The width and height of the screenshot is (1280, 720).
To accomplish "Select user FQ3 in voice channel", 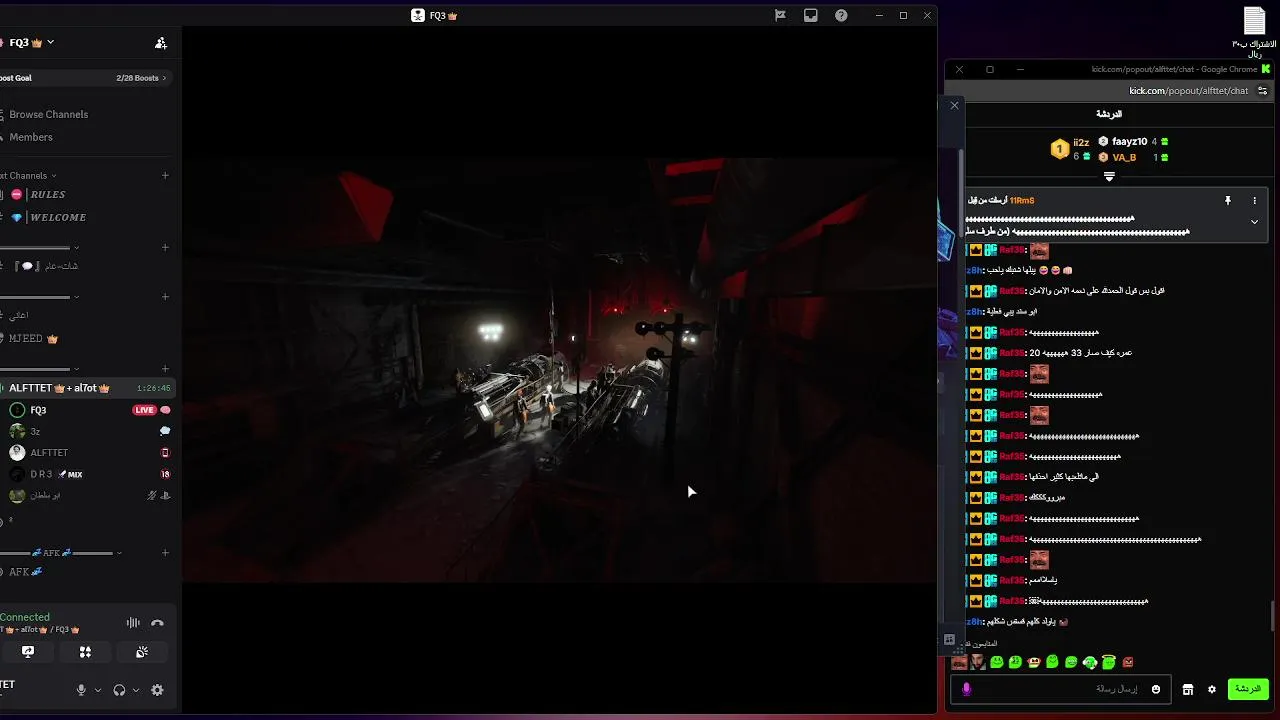I will pos(38,410).
